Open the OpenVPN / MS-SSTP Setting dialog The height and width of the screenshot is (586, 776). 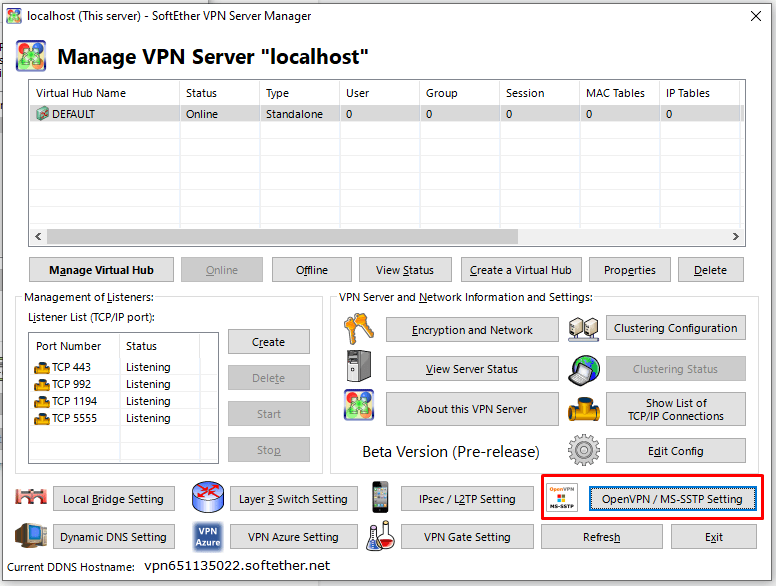[671, 499]
